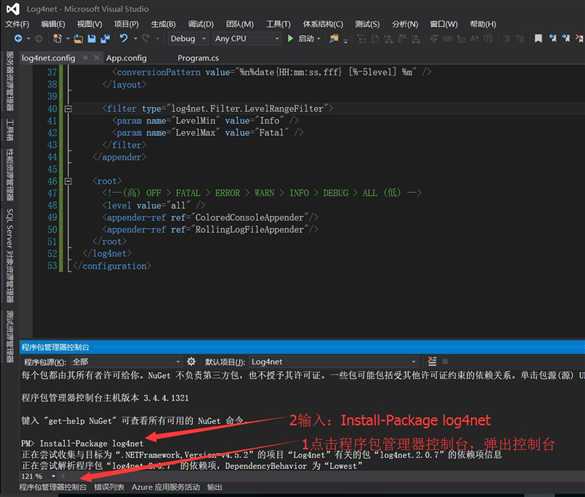585x497 pixels.
Task: Switch to the Azure 应用服务活动 tab
Action: (166, 487)
